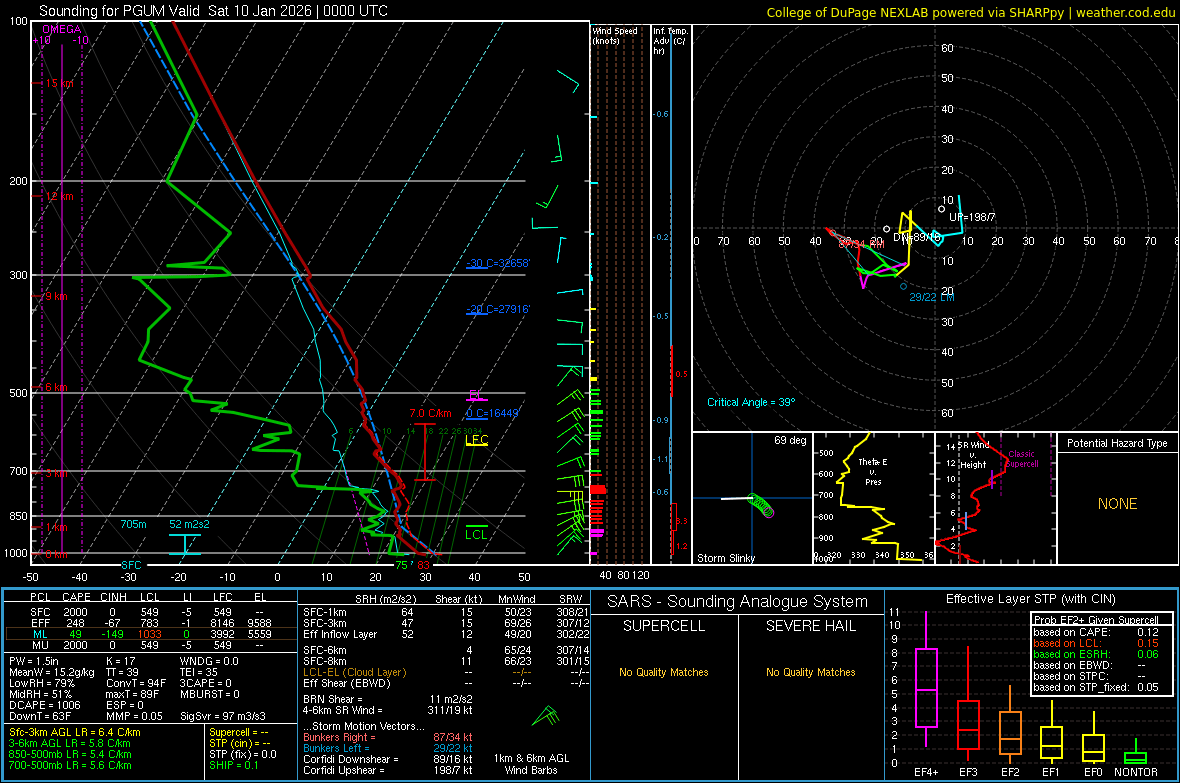Click the 'Wind Speed (knots)' panel header
This screenshot has width=1180, height=783.
click(x=615, y=35)
